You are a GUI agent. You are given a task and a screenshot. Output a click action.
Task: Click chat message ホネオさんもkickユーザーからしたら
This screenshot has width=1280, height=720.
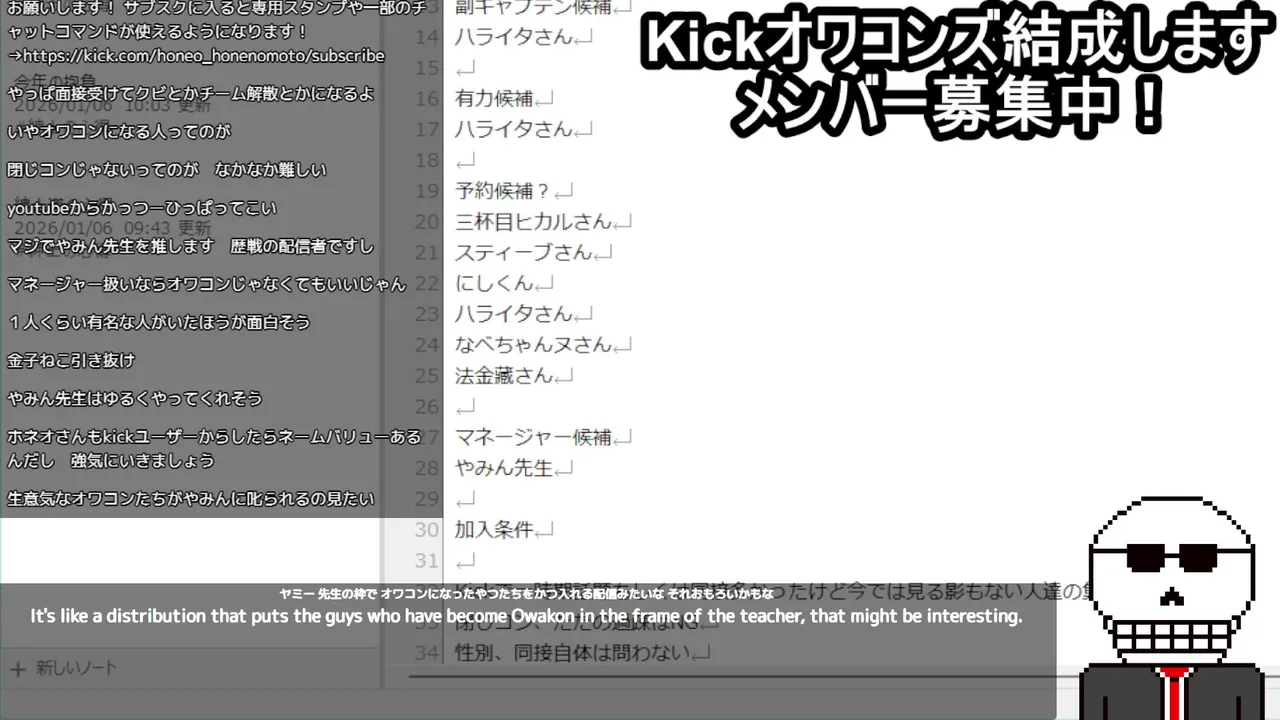click(x=214, y=449)
